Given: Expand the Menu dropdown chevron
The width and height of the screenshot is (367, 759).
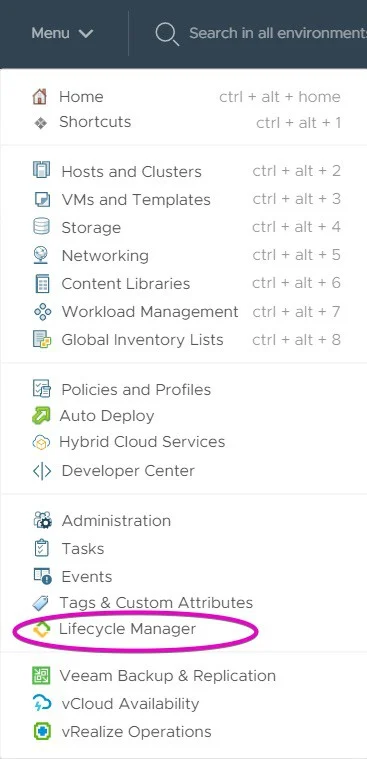Looking at the screenshot, I should [86, 34].
